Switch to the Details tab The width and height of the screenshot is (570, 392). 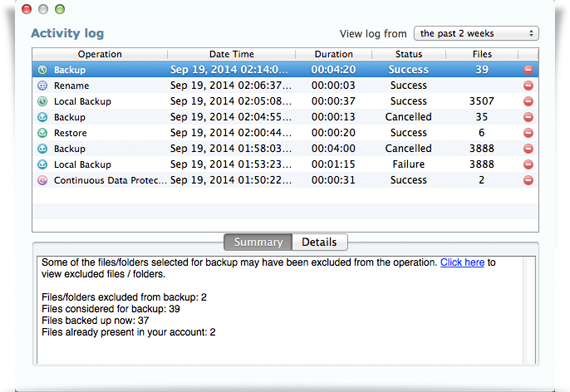coord(319,242)
